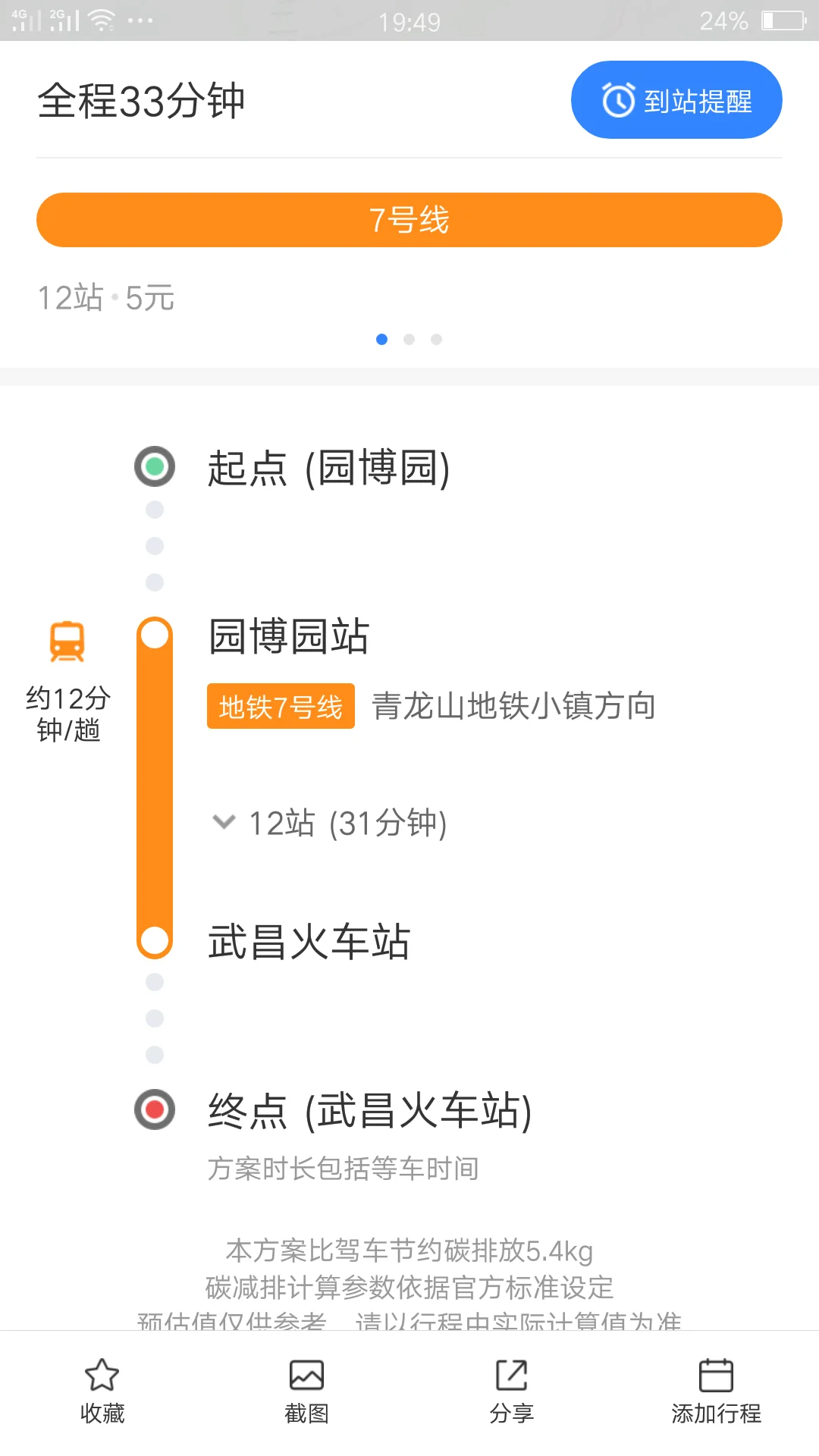Tap the active first page indicator dot
The height and width of the screenshot is (1456, 819).
click(382, 339)
